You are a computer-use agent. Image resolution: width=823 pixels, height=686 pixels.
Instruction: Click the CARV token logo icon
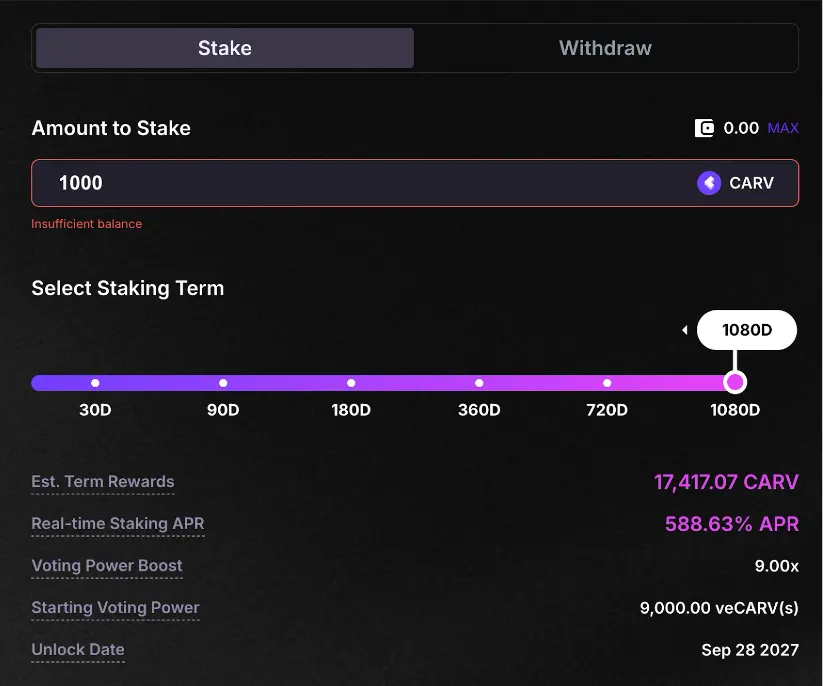tap(709, 183)
